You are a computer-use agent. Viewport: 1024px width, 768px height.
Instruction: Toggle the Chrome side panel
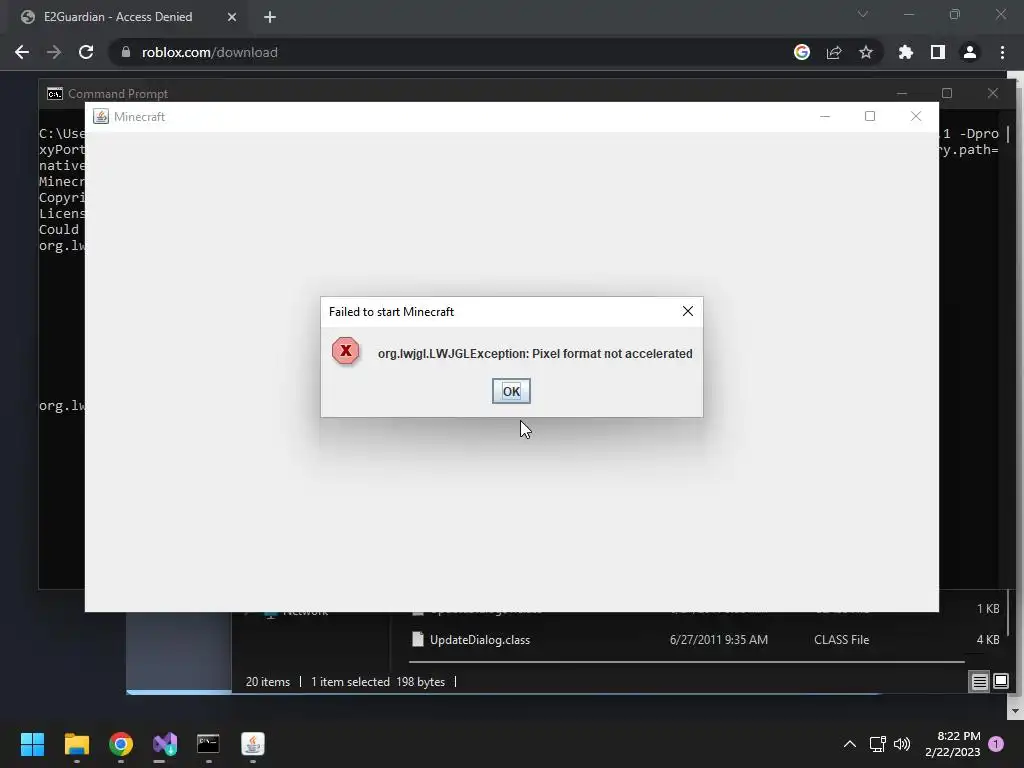point(938,52)
